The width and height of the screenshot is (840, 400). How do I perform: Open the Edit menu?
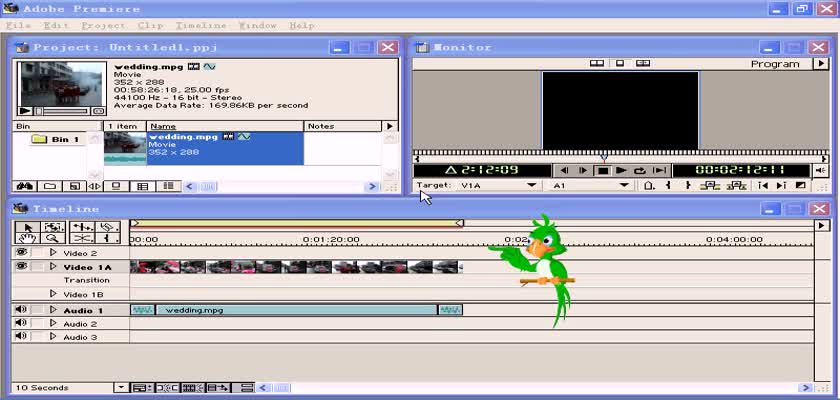(56, 26)
